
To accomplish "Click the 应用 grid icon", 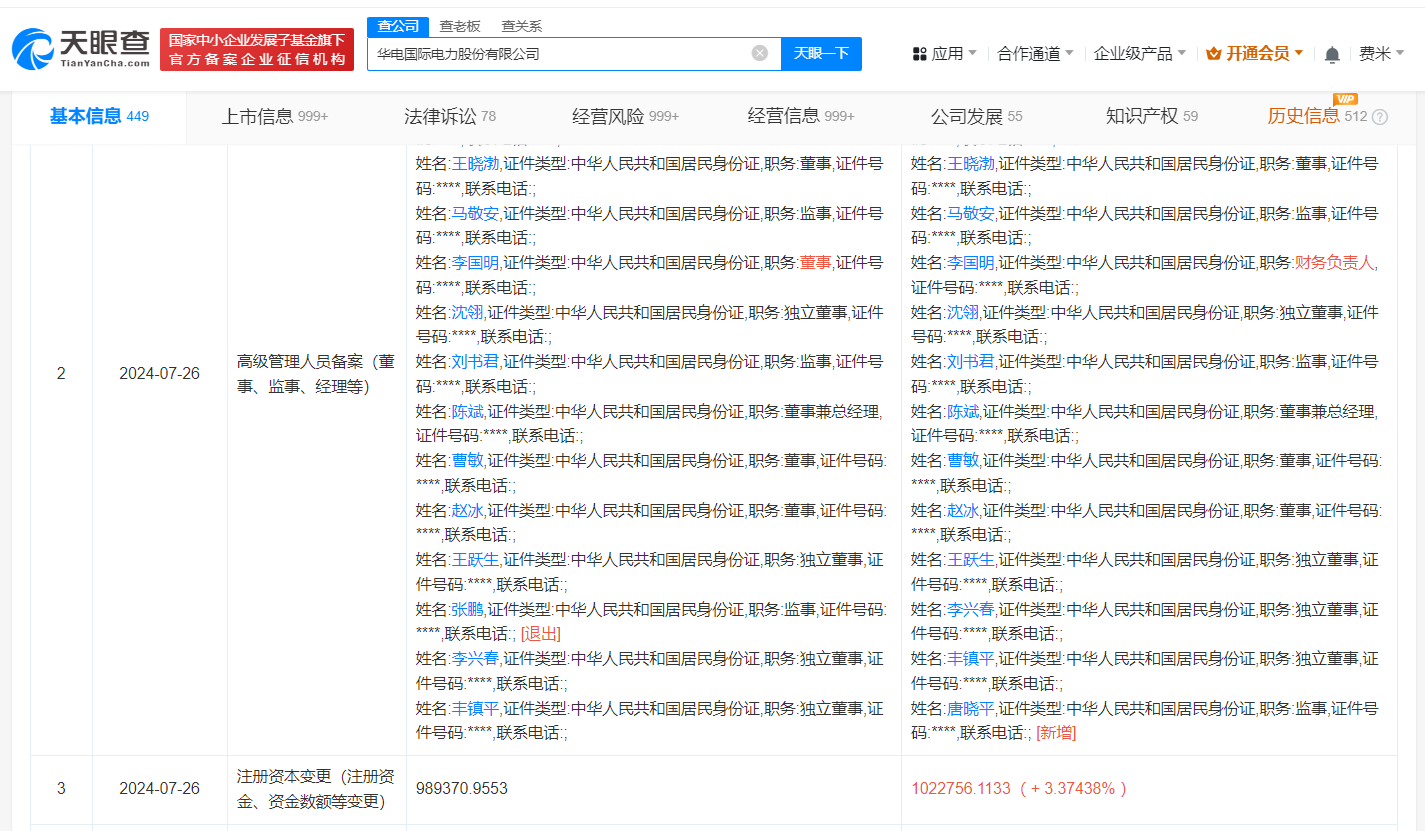I will (x=919, y=54).
